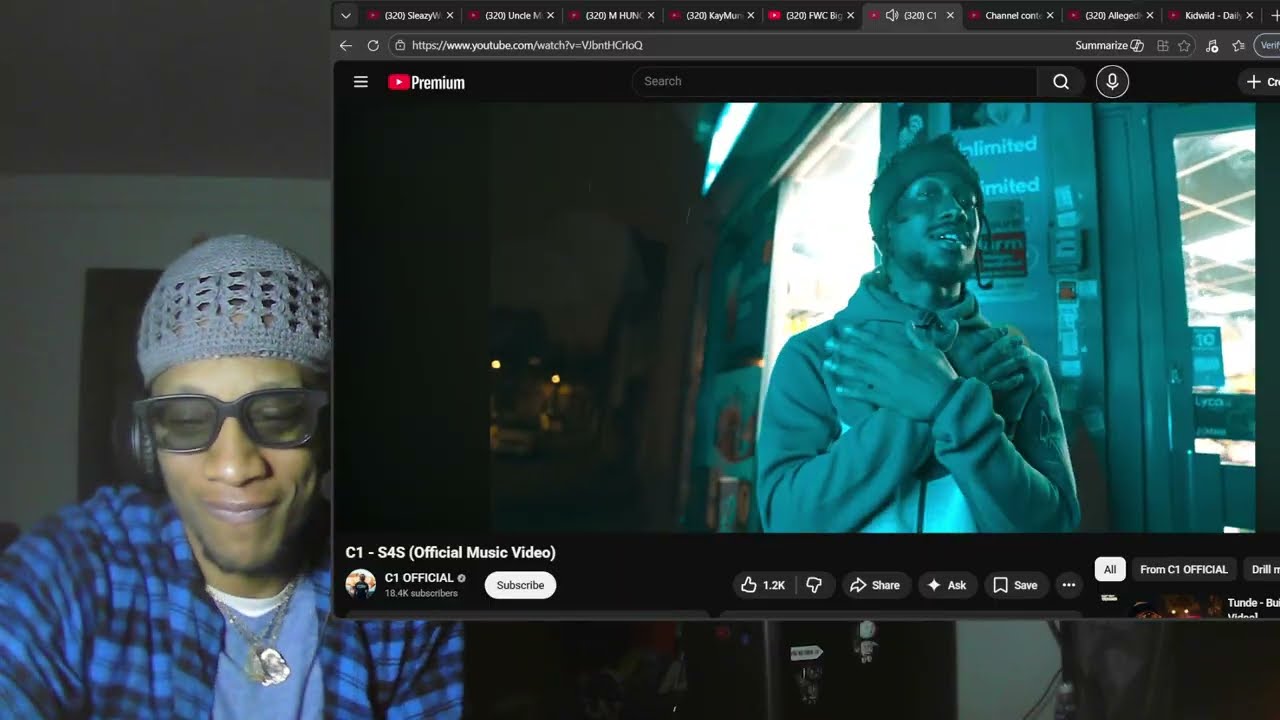
Task: Activate voice search microphone
Action: (x=1112, y=82)
